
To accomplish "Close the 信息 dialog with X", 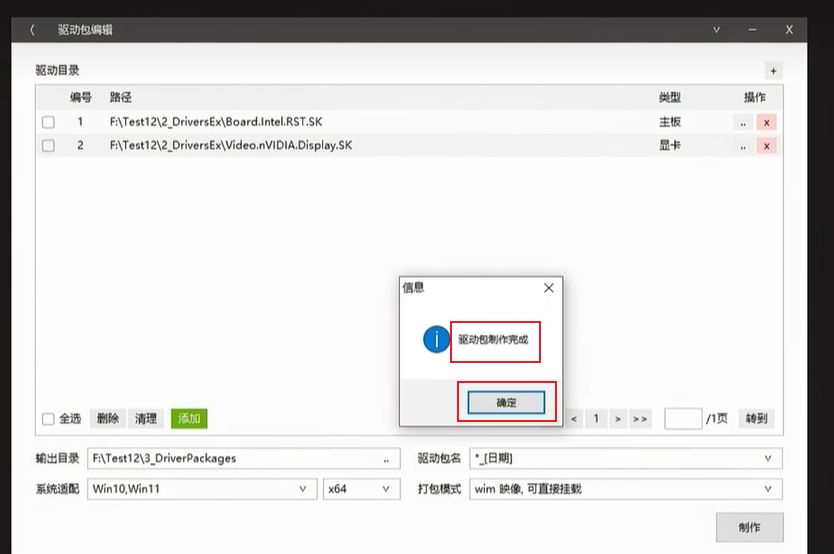I will point(548,288).
